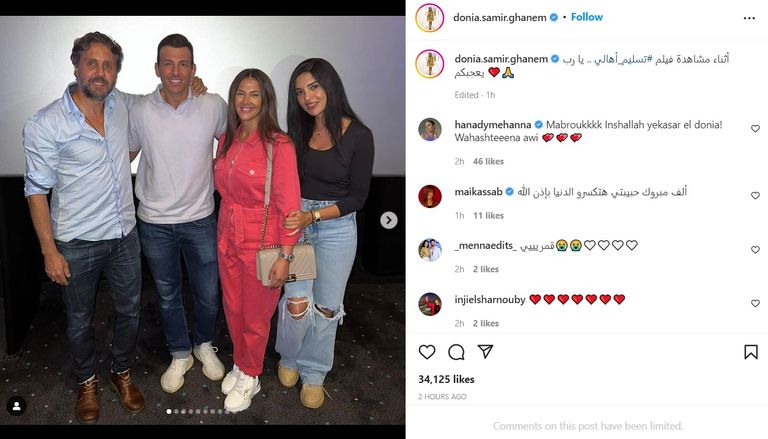This screenshot has height=439, width=768.
Task: Like hanadymehanna's comment
Action: coord(755,128)
